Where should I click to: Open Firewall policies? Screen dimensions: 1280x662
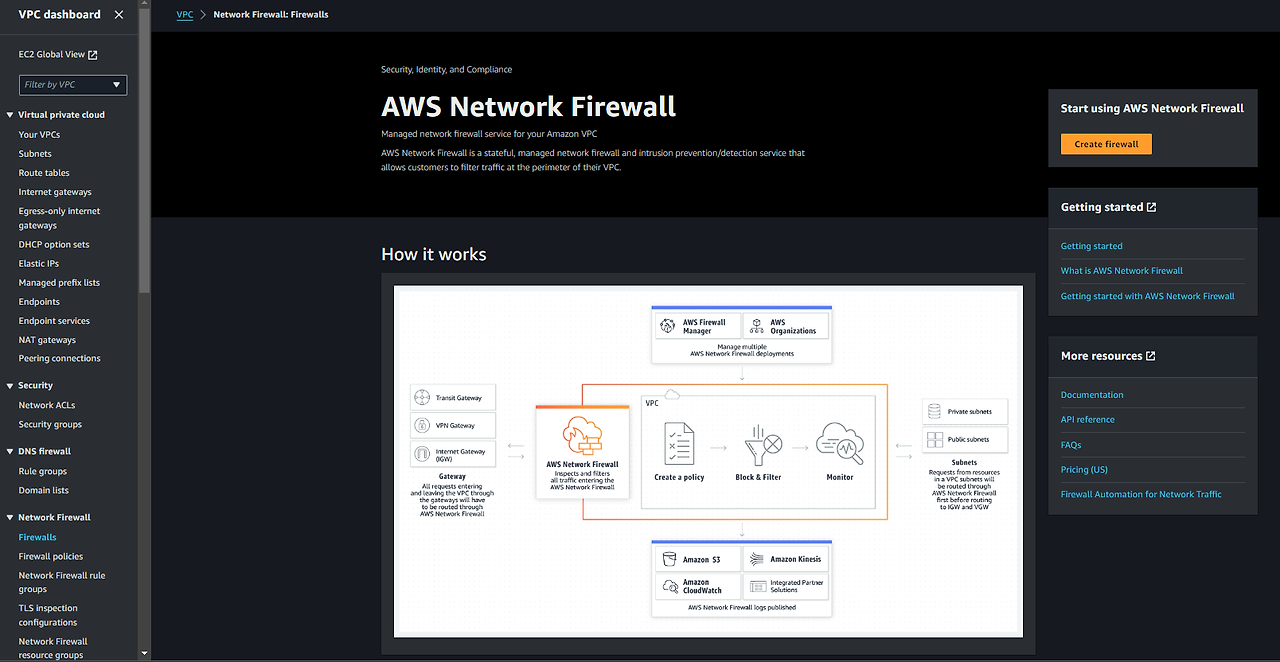[51, 557]
